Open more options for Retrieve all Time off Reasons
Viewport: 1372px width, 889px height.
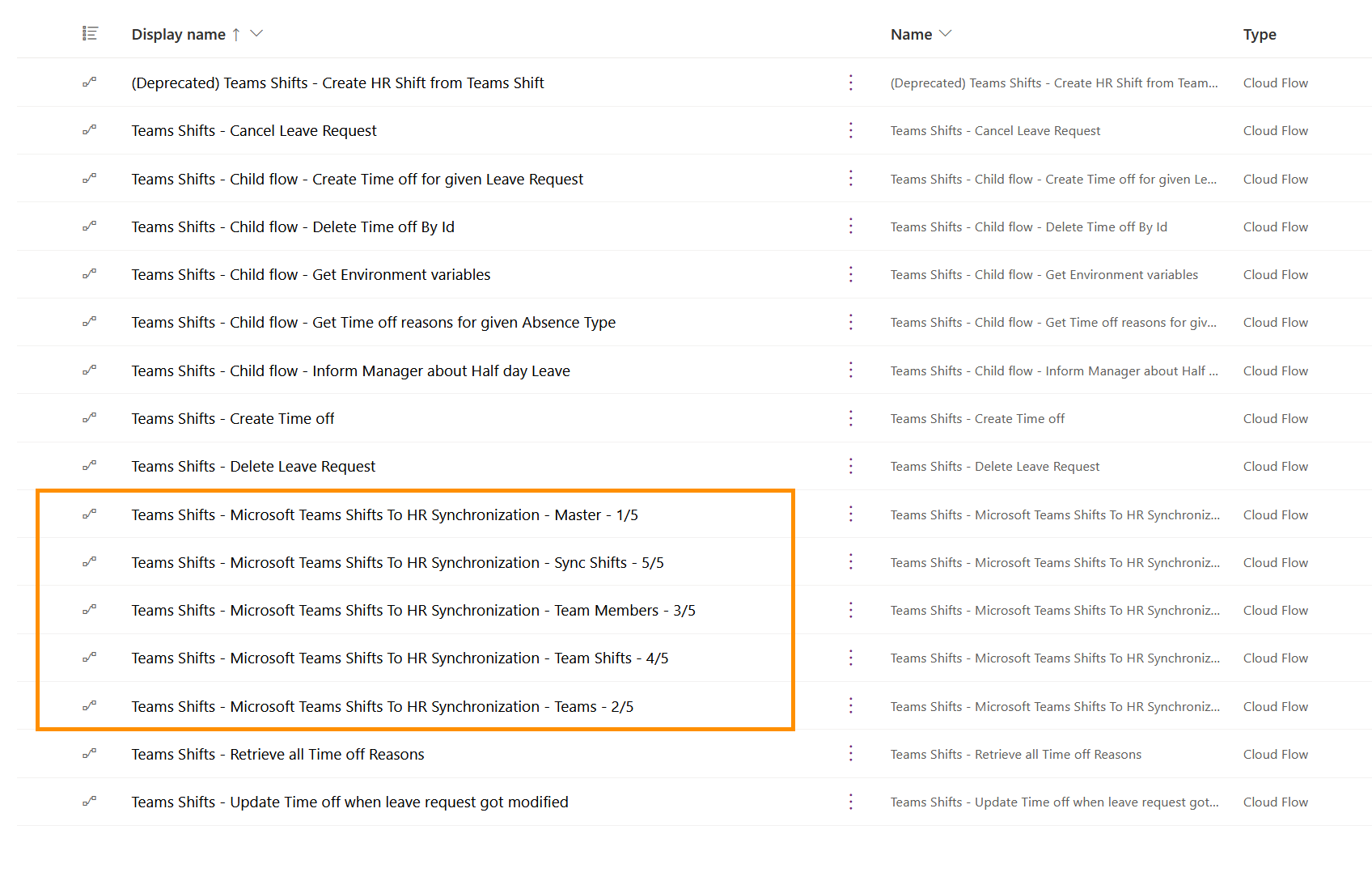pyautogui.click(x=850, y=754)
